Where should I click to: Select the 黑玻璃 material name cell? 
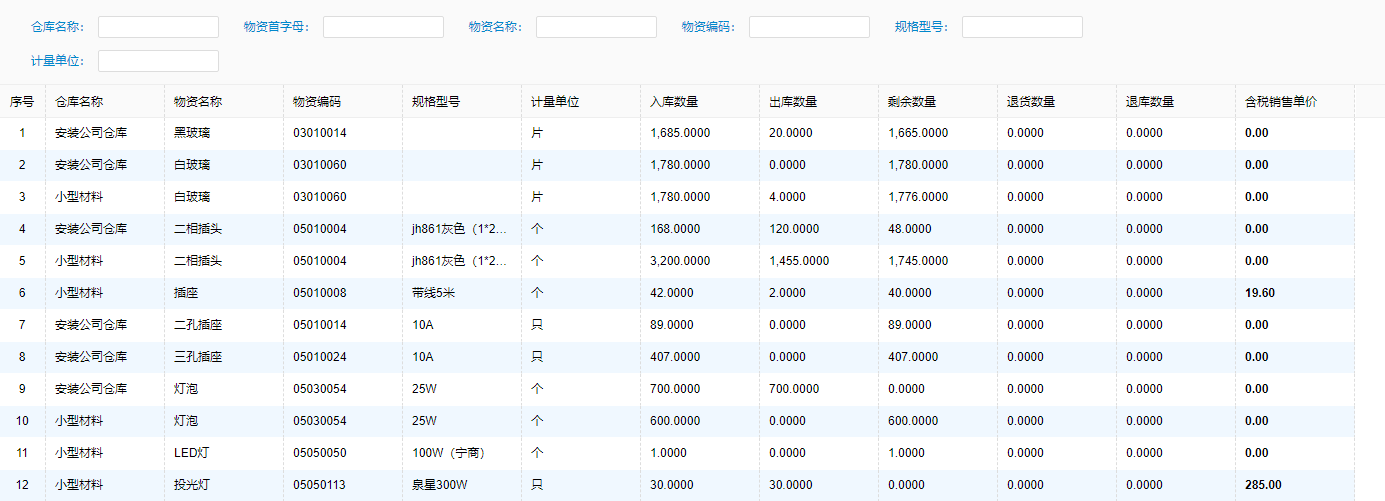pos(193,133)
